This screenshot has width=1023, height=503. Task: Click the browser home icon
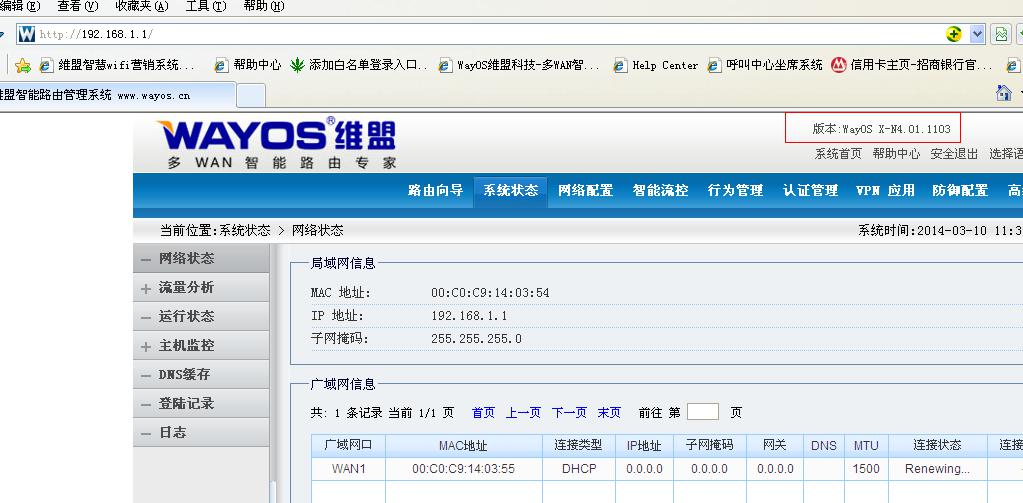pos(1004,94)
